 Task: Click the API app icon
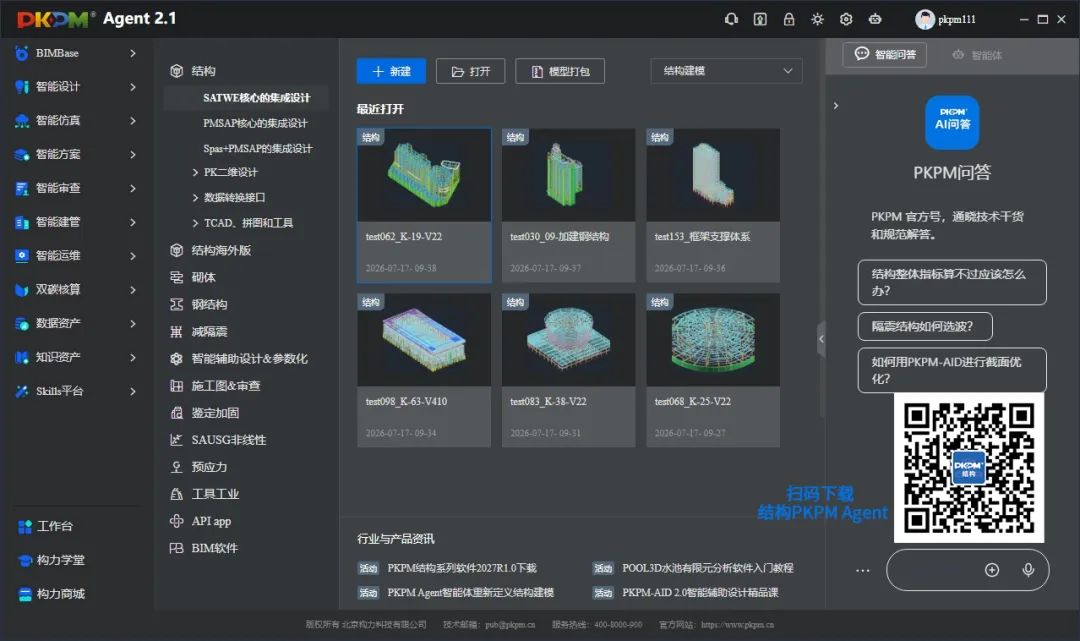click(176, 521)
